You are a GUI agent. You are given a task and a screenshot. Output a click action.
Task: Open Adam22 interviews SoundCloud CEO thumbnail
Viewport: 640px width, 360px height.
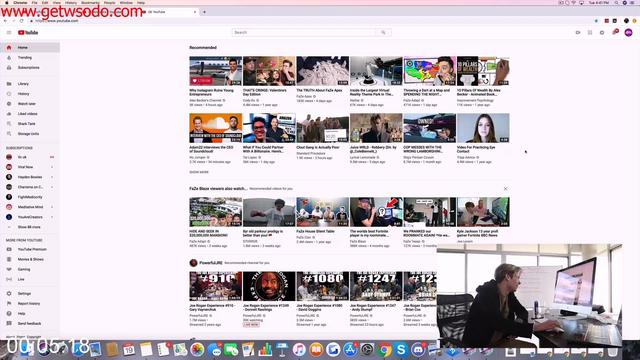pyautogui.click(x=216, y=128)
